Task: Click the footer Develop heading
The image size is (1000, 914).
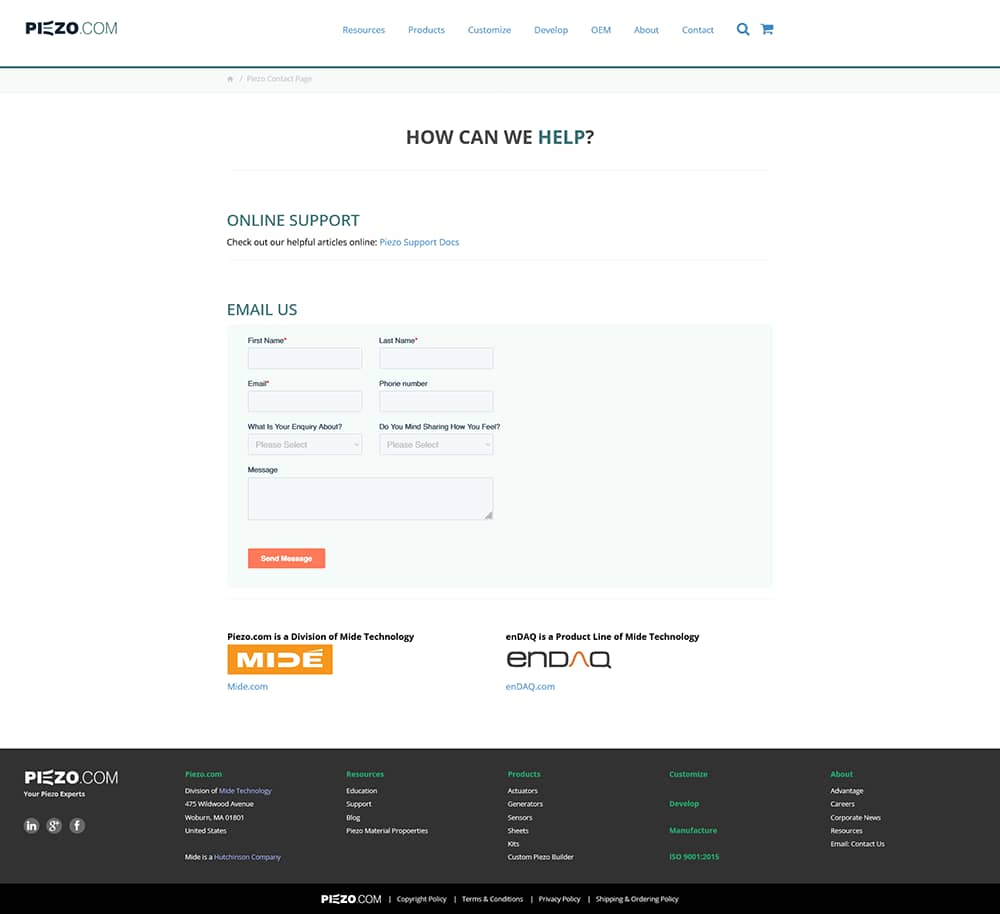Action: pyautogui.click(x=684, y=804)
